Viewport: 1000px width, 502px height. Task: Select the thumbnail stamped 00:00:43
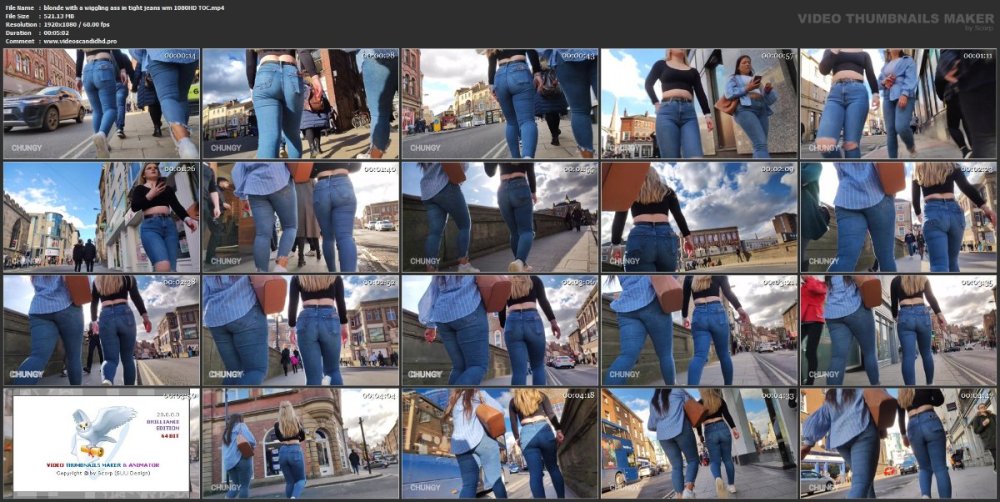click(x=500, y=103)
